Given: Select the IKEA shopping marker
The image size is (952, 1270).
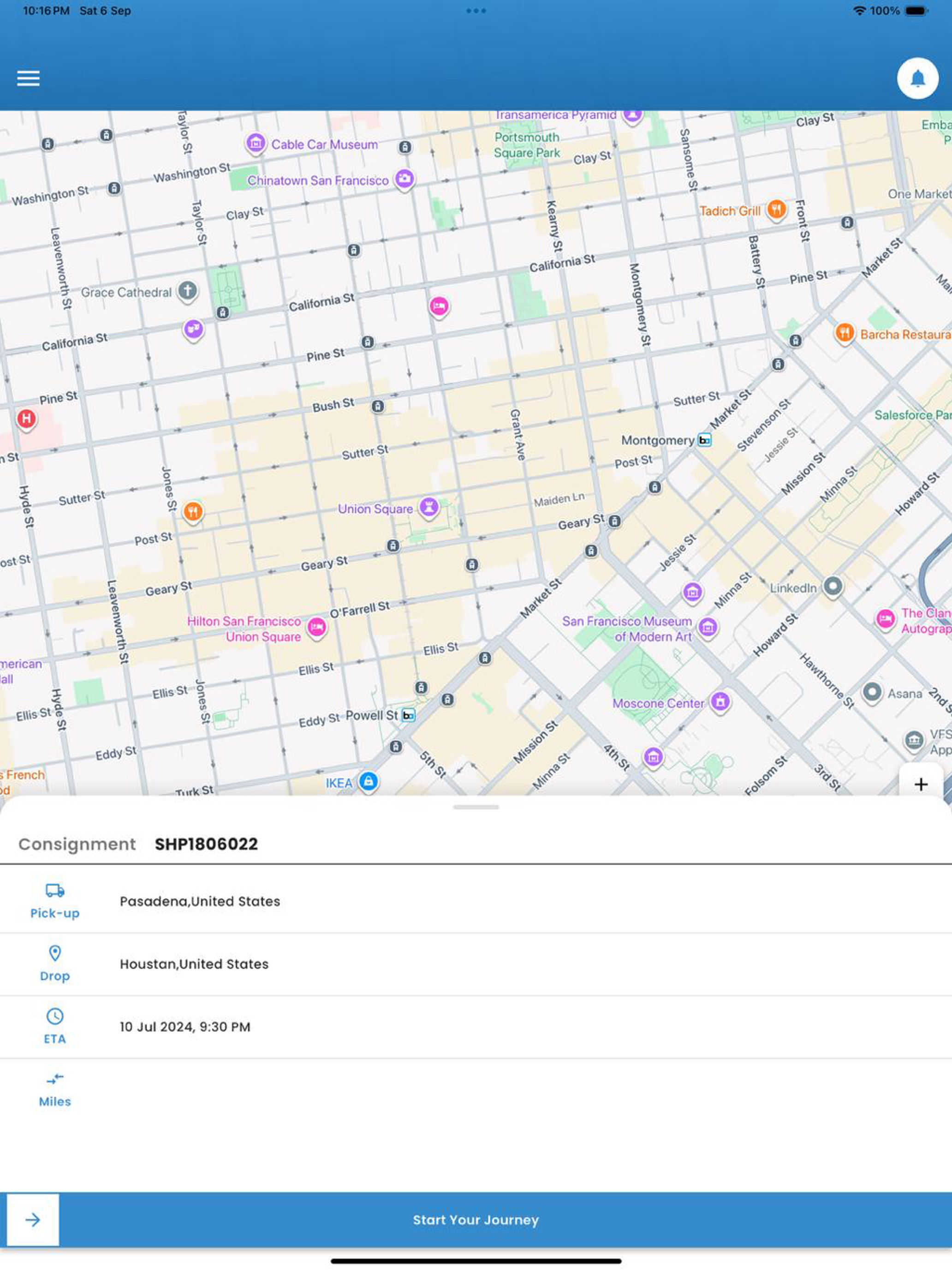Looking at the screenshot, I should click(x=369, y=781).
